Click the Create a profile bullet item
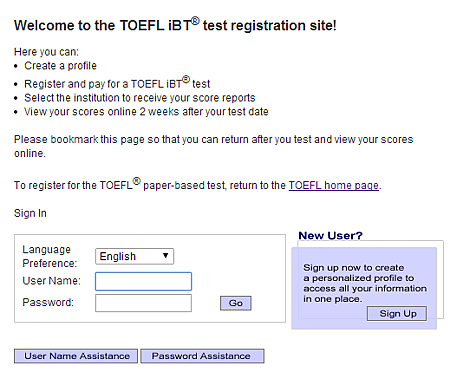The width and height of the screenshot is (450, 379). coord(60,66)
